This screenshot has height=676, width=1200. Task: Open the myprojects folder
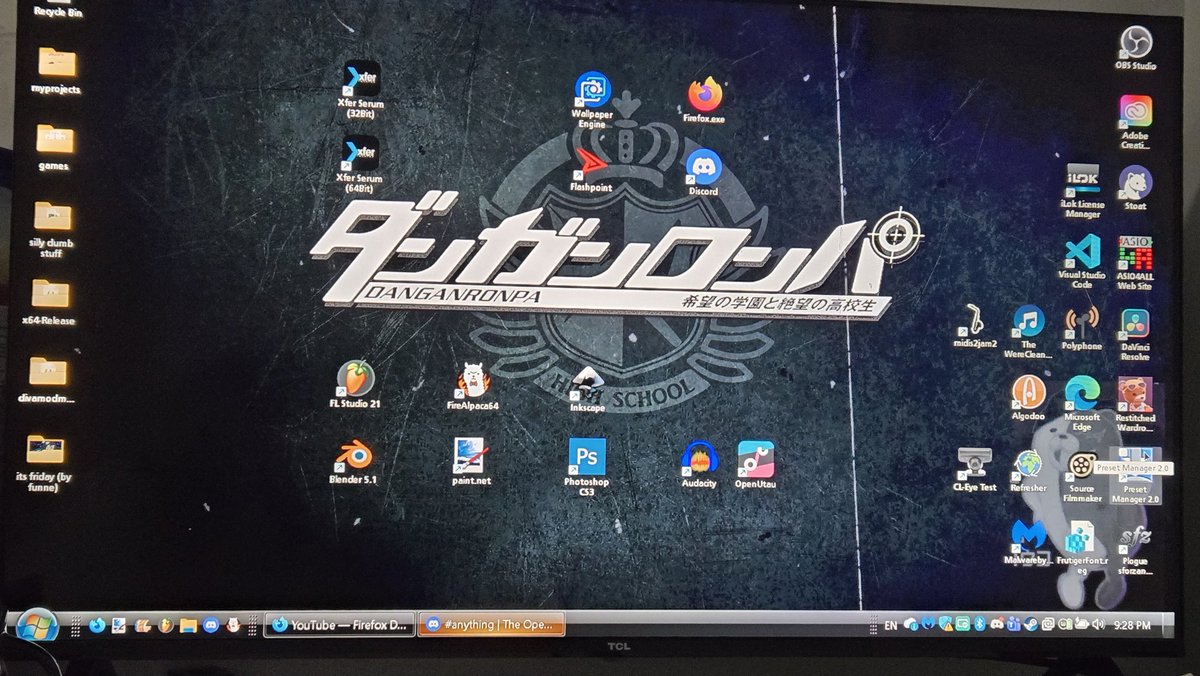[56, 71]
